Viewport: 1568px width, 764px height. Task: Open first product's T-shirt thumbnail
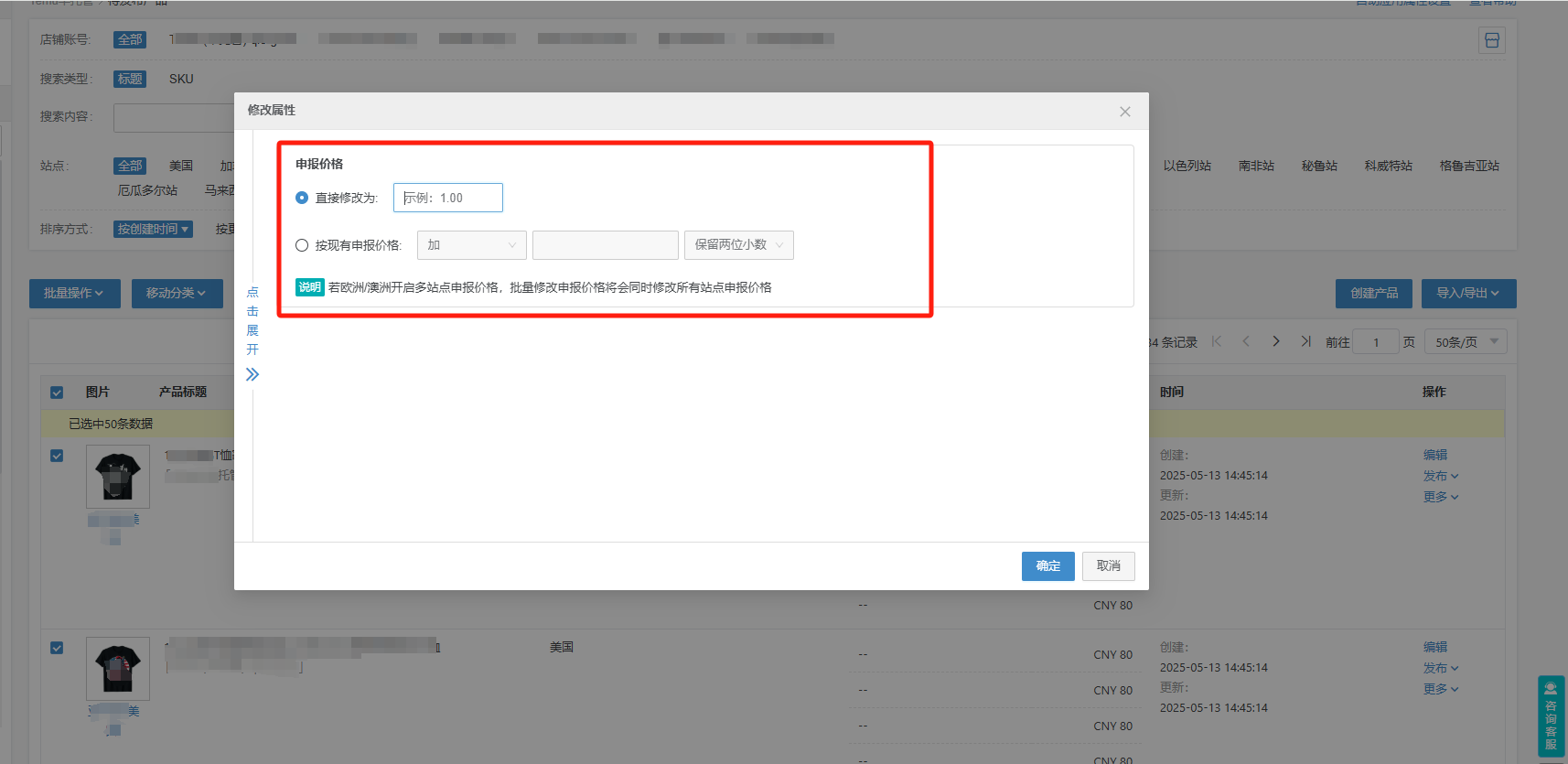118,477
